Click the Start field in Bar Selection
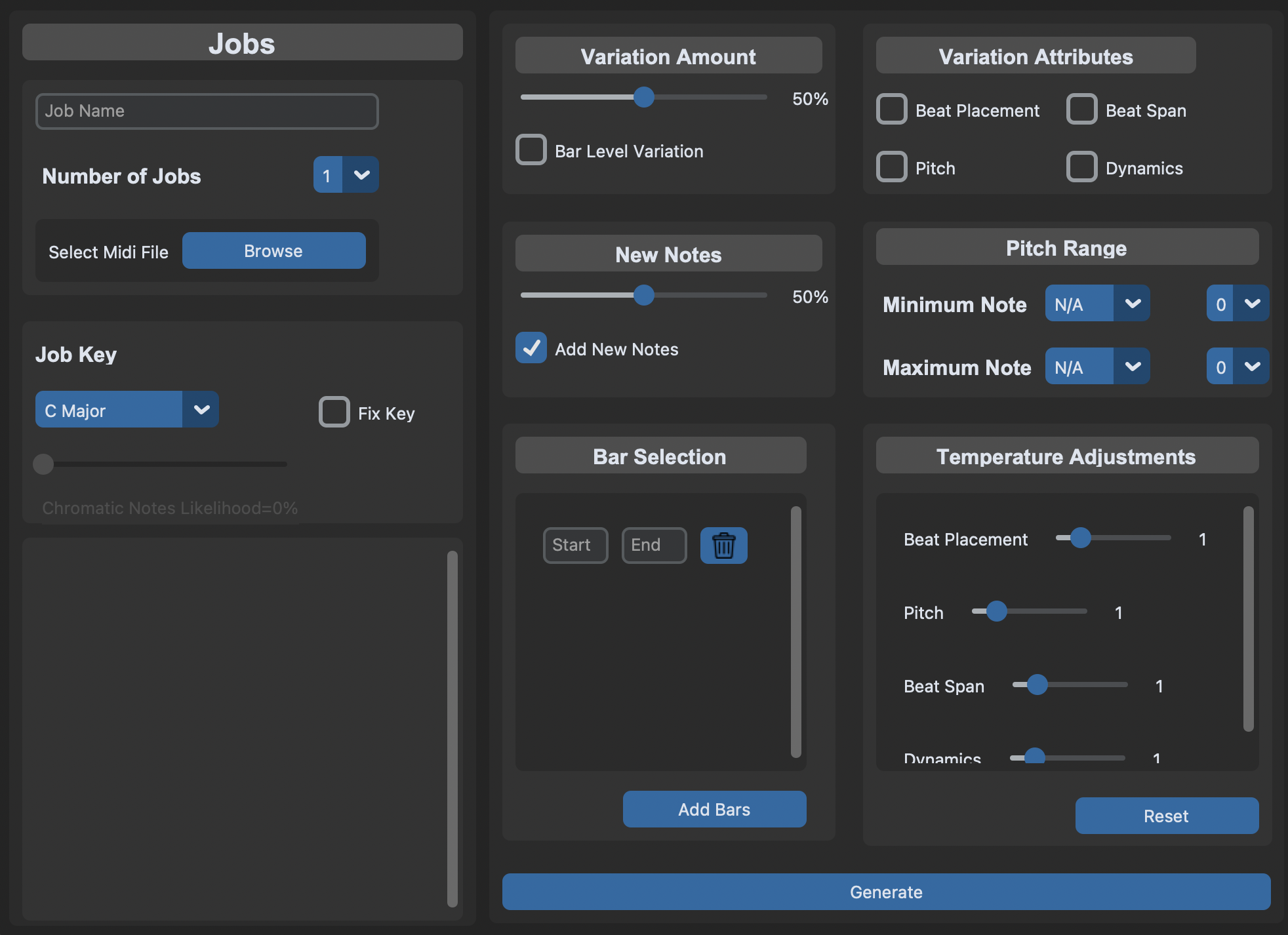Viewport: 1288px width, 935px height. click(574, 545)
